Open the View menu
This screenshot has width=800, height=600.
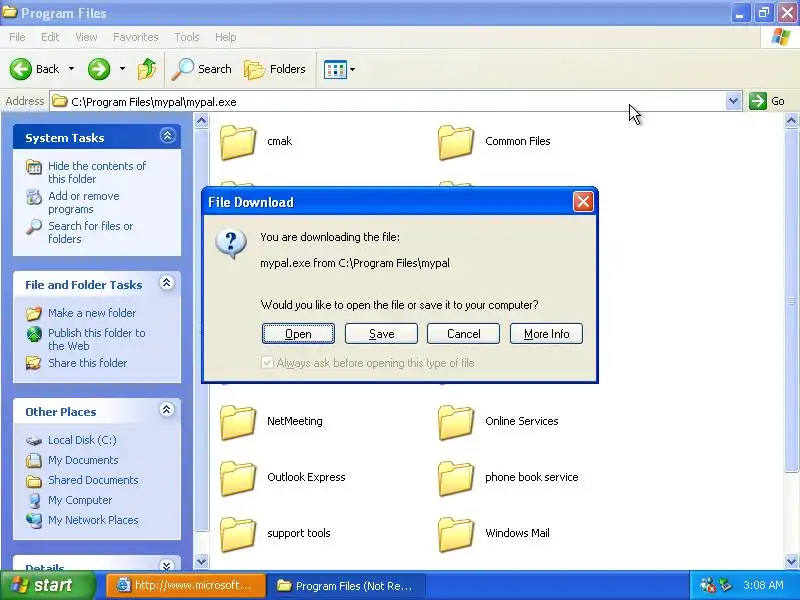[86, 37]
